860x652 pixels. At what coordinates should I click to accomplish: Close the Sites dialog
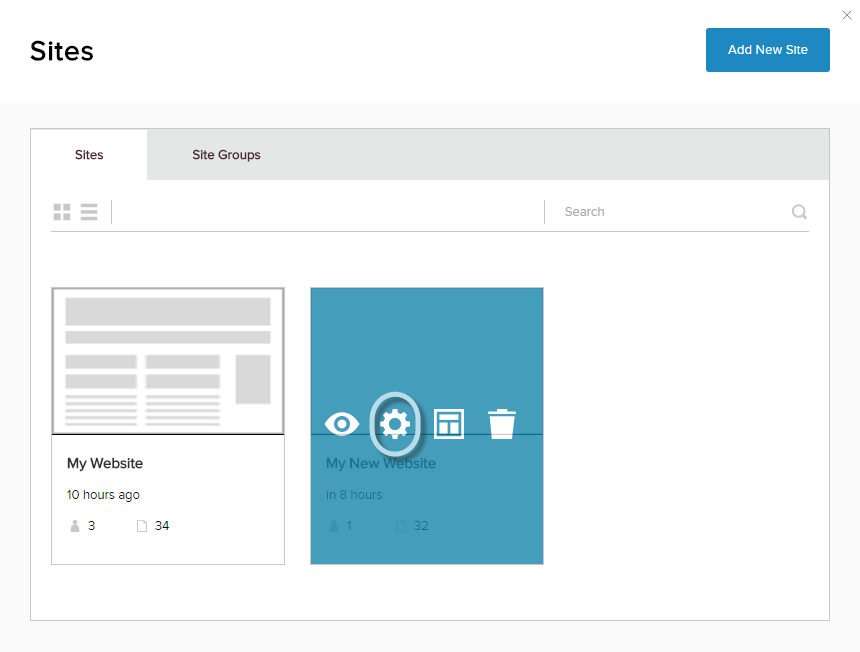(x=847, y=15)
